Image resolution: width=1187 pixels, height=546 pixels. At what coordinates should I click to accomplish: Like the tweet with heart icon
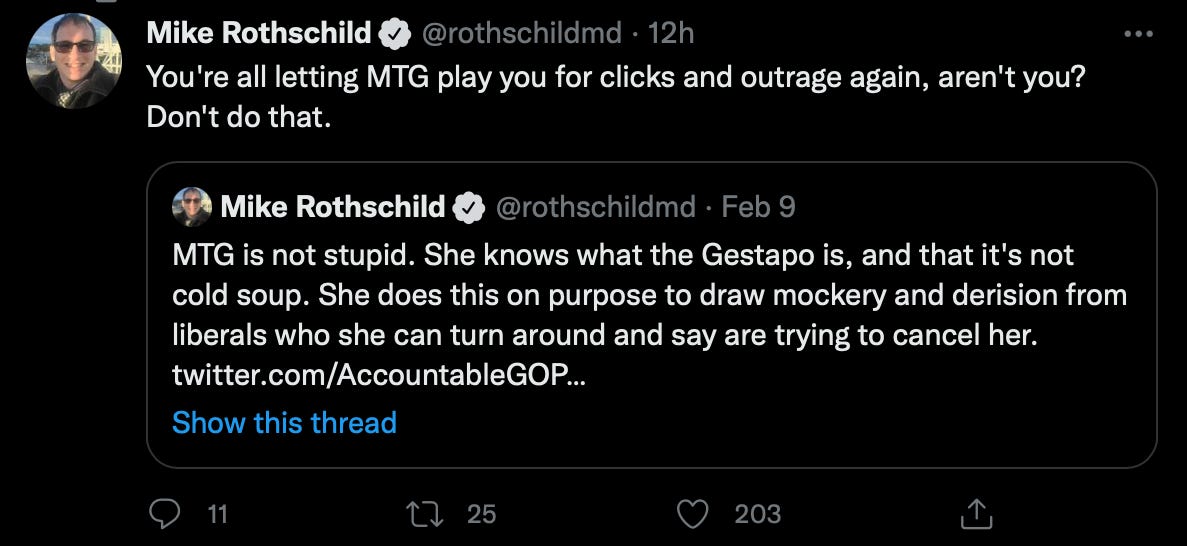690,515
